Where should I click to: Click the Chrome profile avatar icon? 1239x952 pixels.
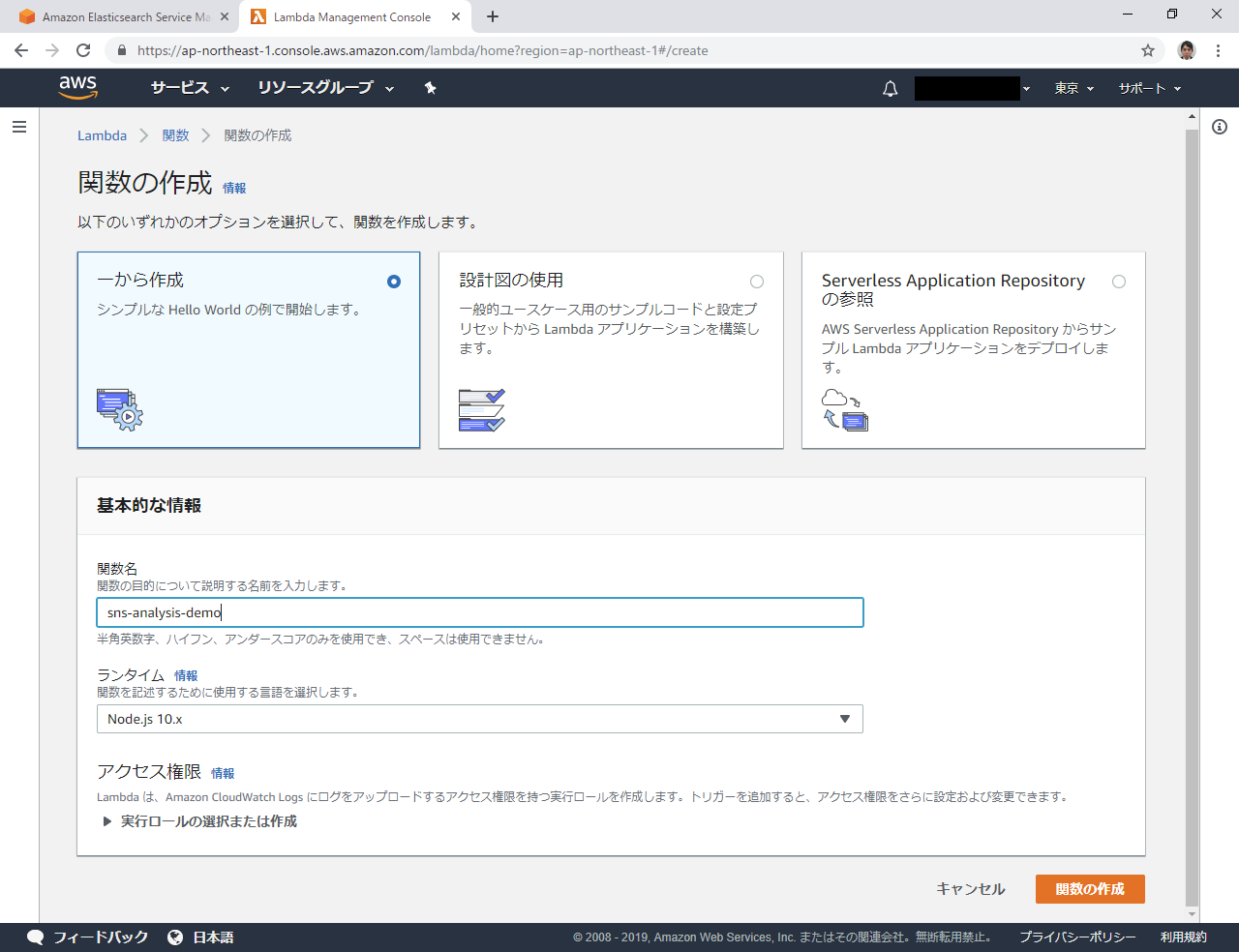[1187, 50]
